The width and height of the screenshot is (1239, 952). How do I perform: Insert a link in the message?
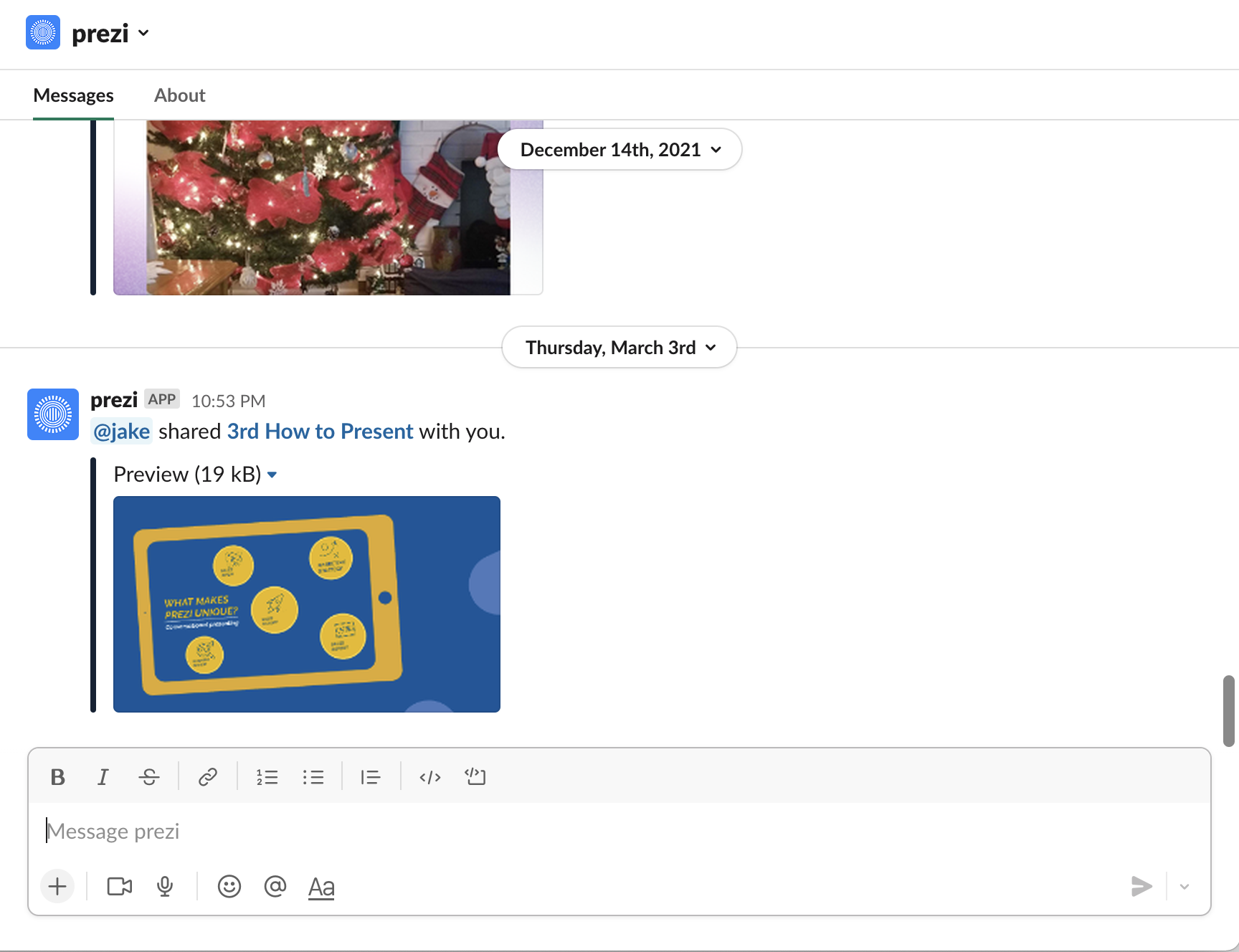click(208, 777)
